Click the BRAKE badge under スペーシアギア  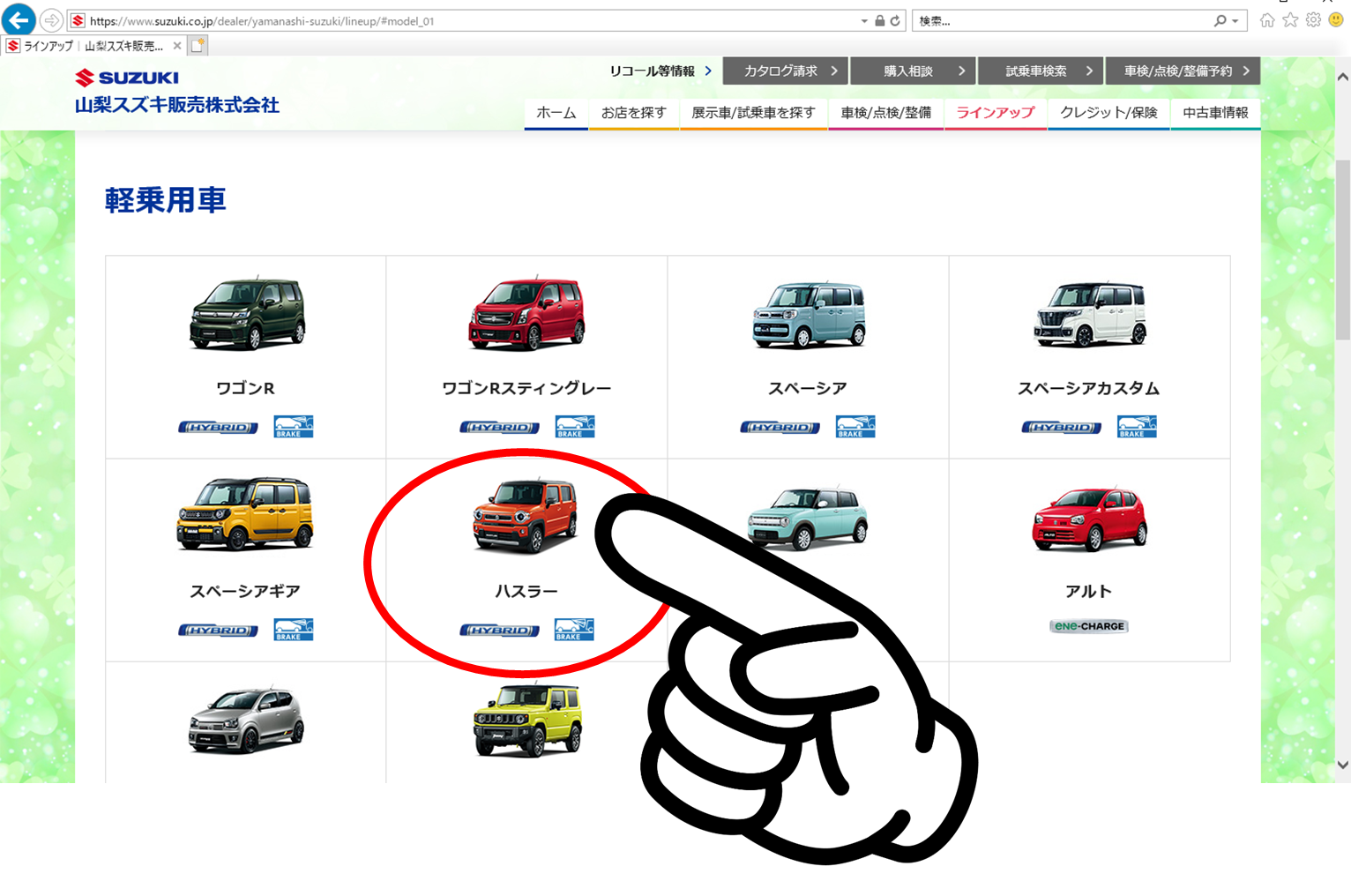(x=294, y=630)
